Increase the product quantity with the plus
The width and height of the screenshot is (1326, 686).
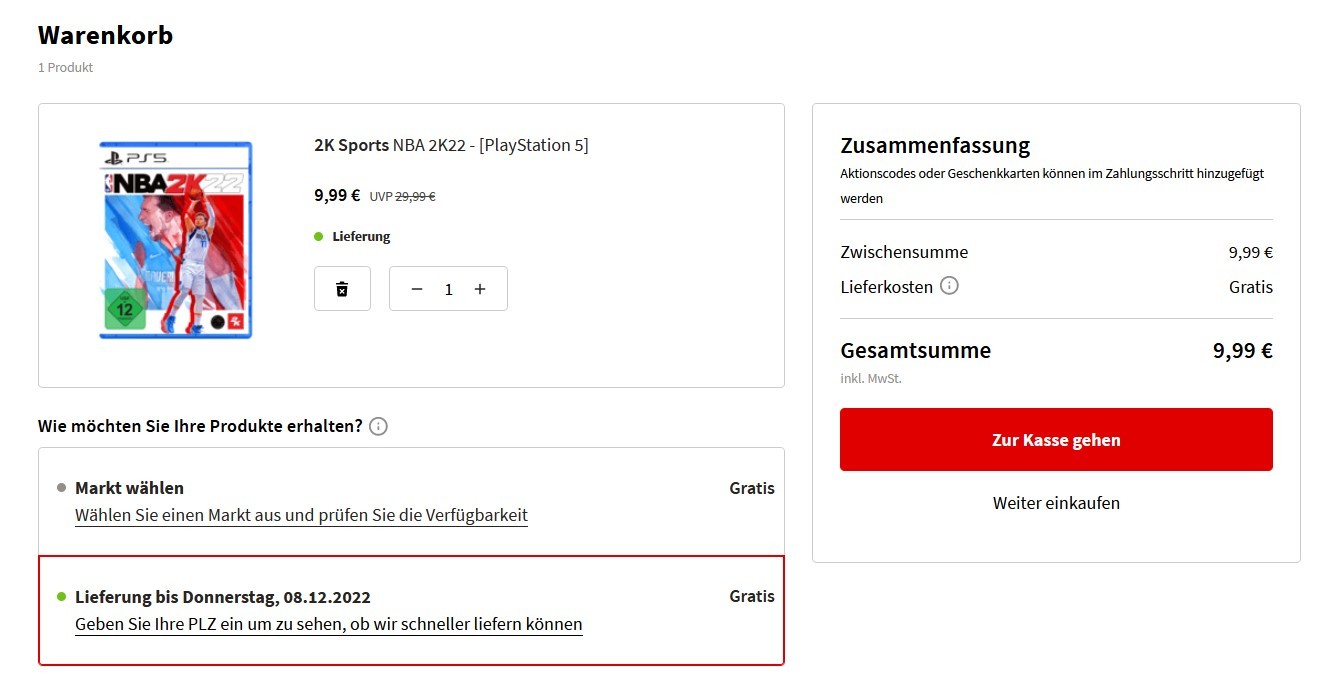480,289
